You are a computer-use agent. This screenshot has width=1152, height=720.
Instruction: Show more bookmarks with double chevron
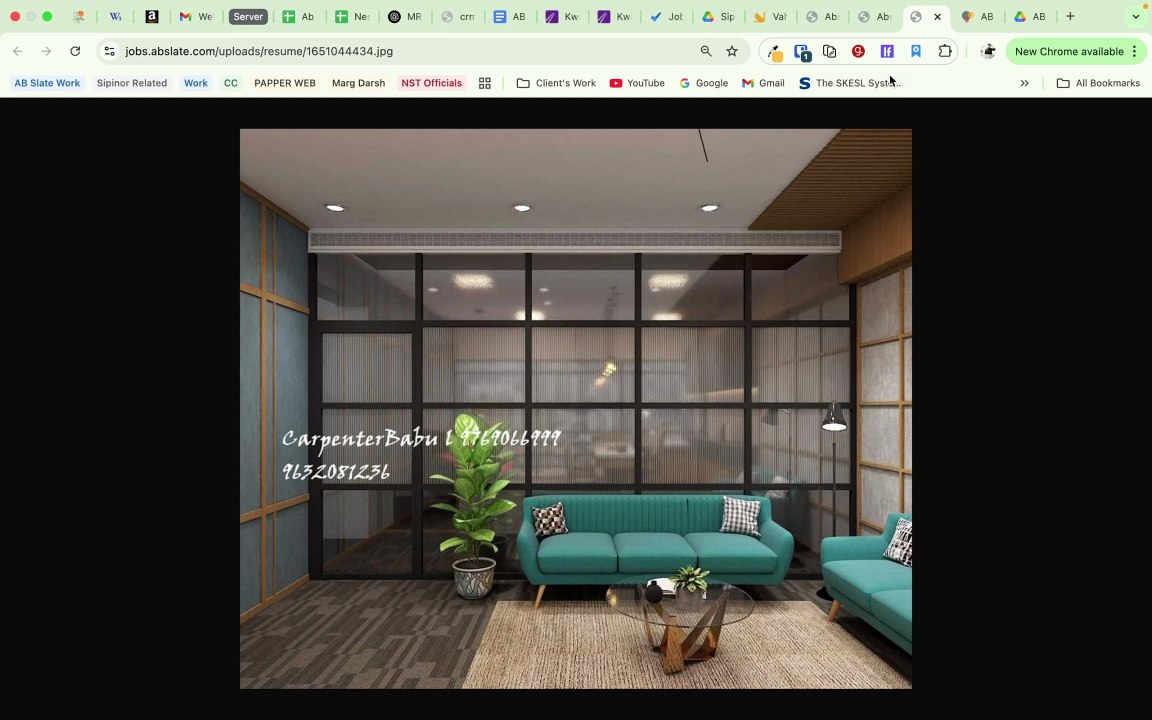pos(1024,83)
